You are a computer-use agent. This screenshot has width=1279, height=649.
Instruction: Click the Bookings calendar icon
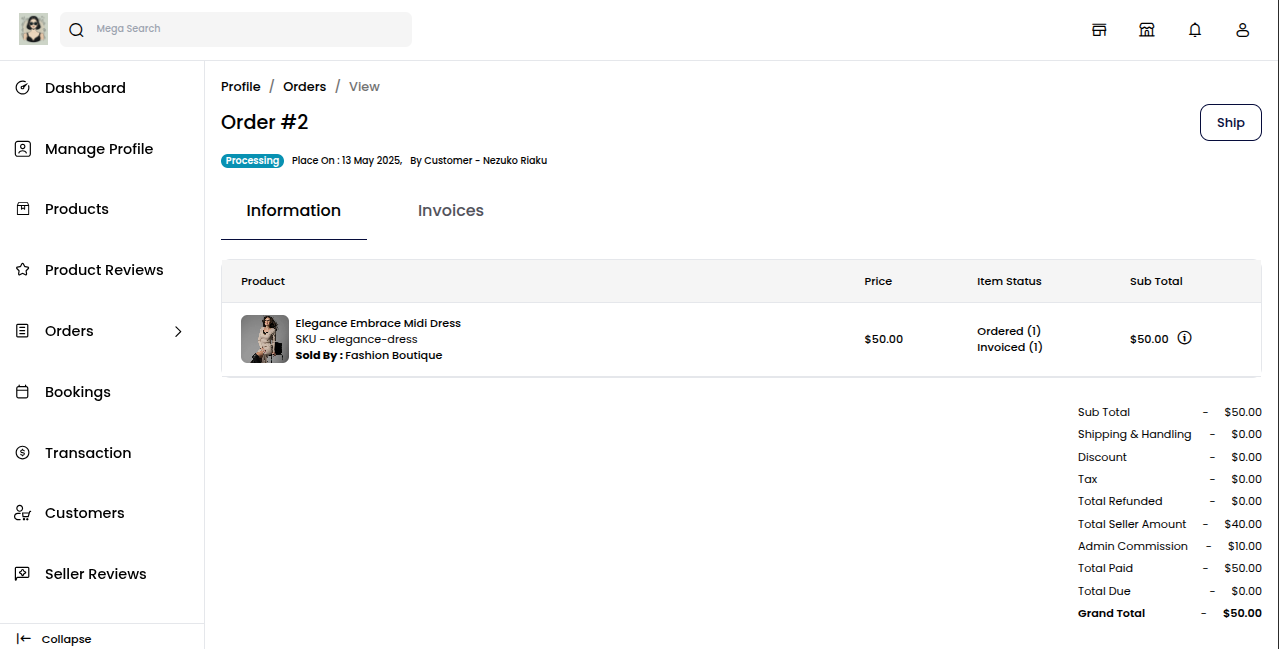click(23, 392)
